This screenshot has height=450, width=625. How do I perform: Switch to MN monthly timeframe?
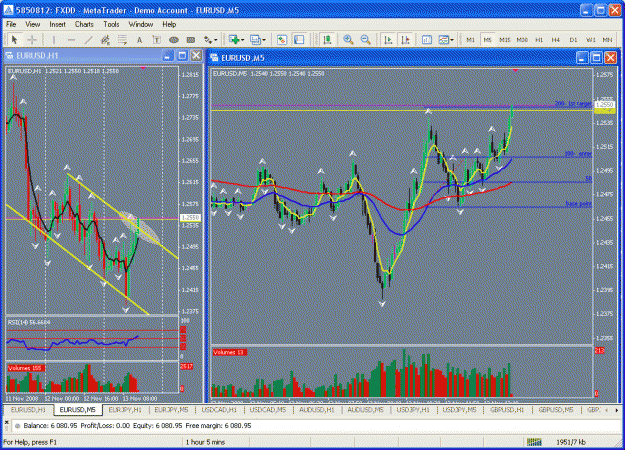point(607,40)
